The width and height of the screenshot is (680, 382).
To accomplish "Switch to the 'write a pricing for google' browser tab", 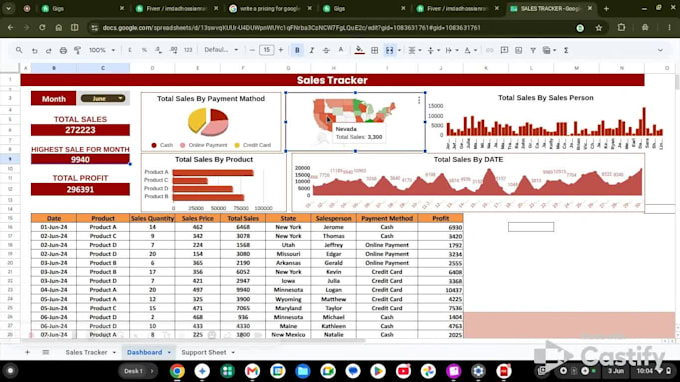I will click(271, 8).
